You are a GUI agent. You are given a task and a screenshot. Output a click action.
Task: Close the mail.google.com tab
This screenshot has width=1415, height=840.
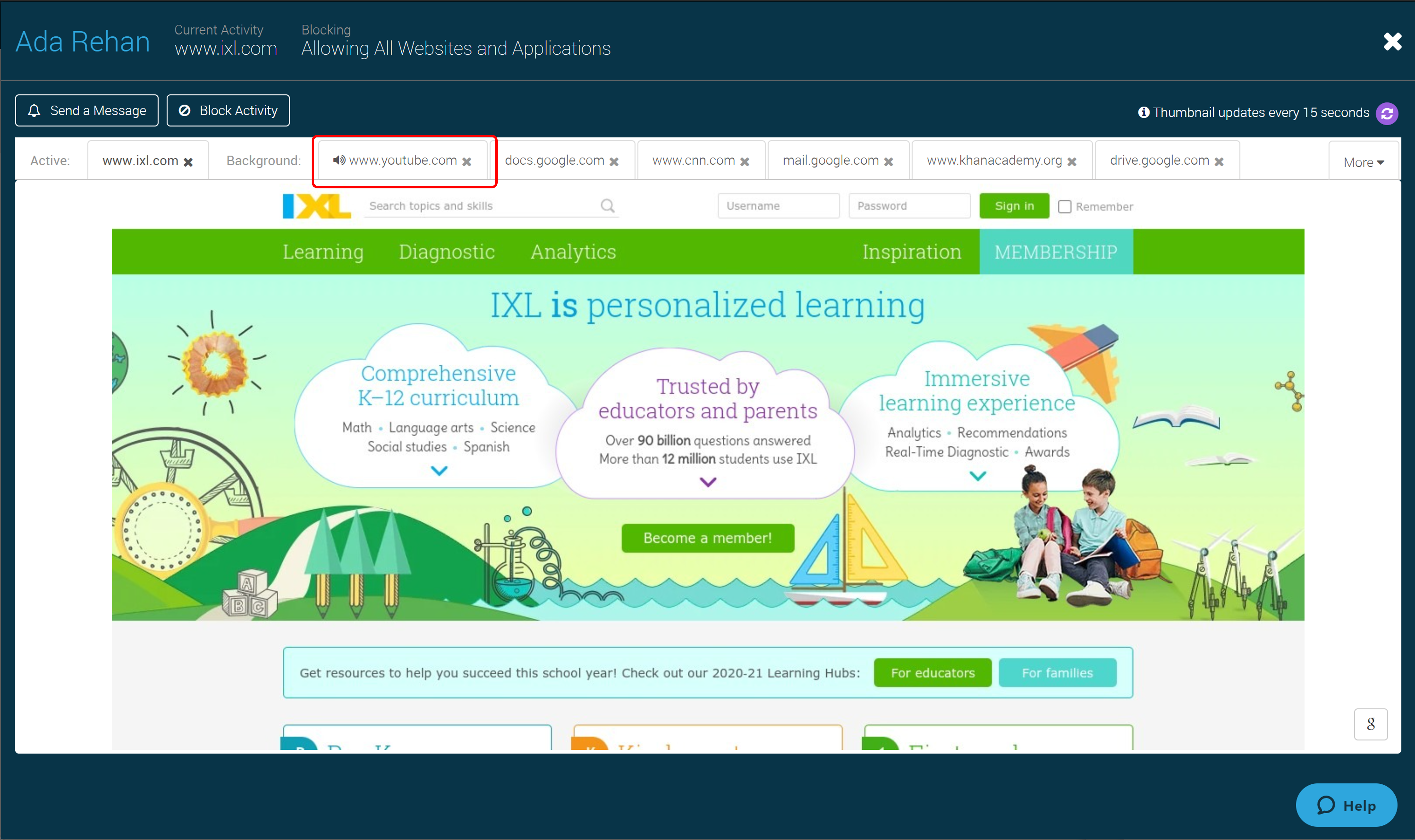click(x=888, y=162)
